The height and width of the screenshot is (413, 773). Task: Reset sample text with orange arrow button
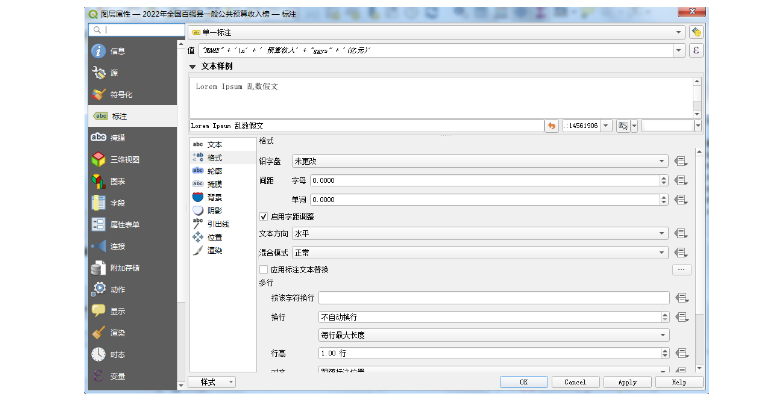[551, 126]
